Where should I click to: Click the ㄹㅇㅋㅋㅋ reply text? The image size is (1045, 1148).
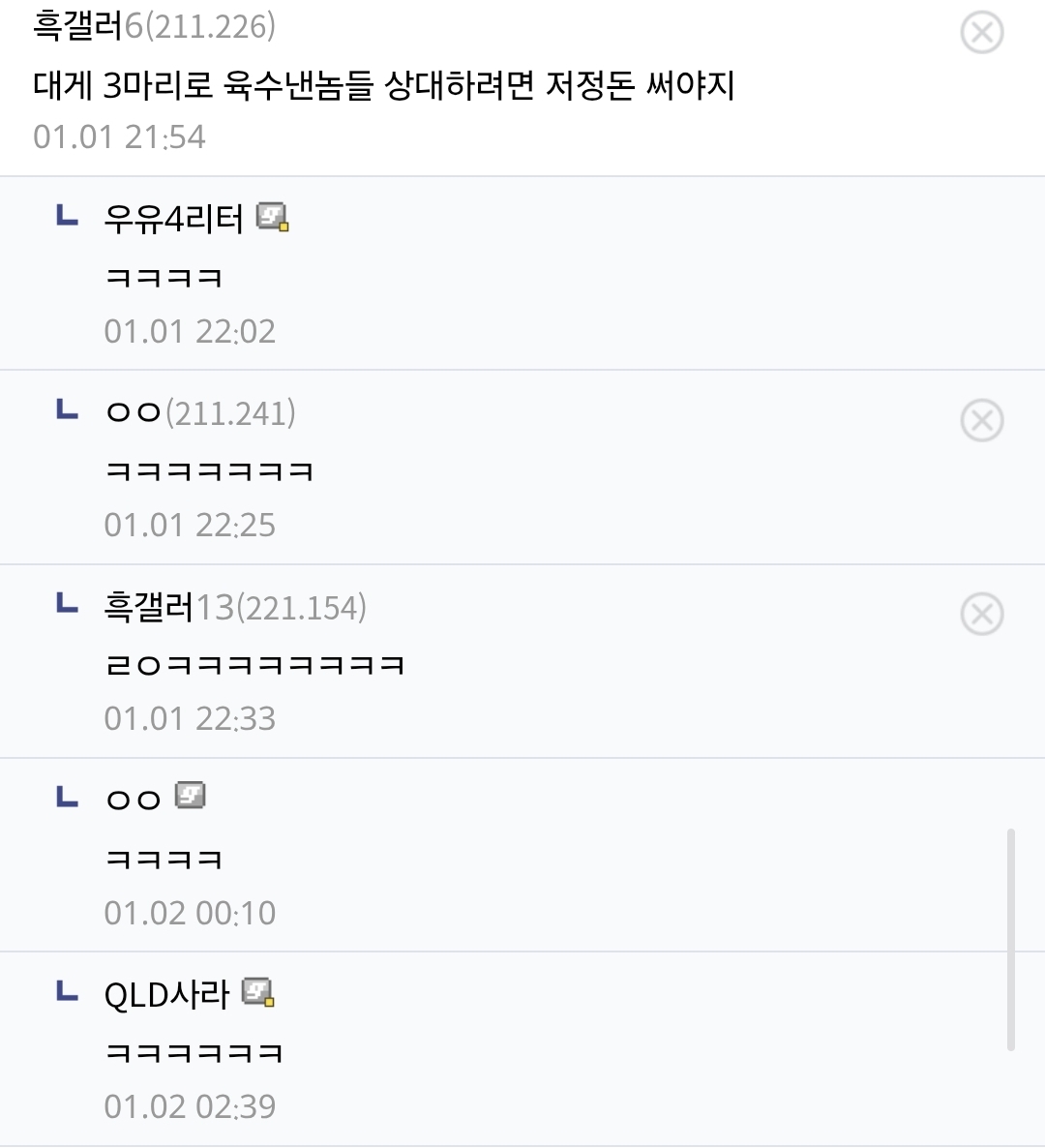[254, 666]
